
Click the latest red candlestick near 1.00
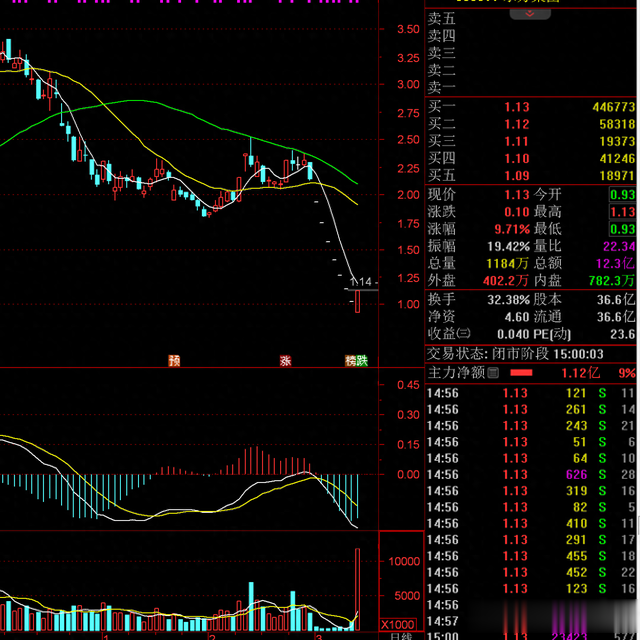[x=358, y=302]
